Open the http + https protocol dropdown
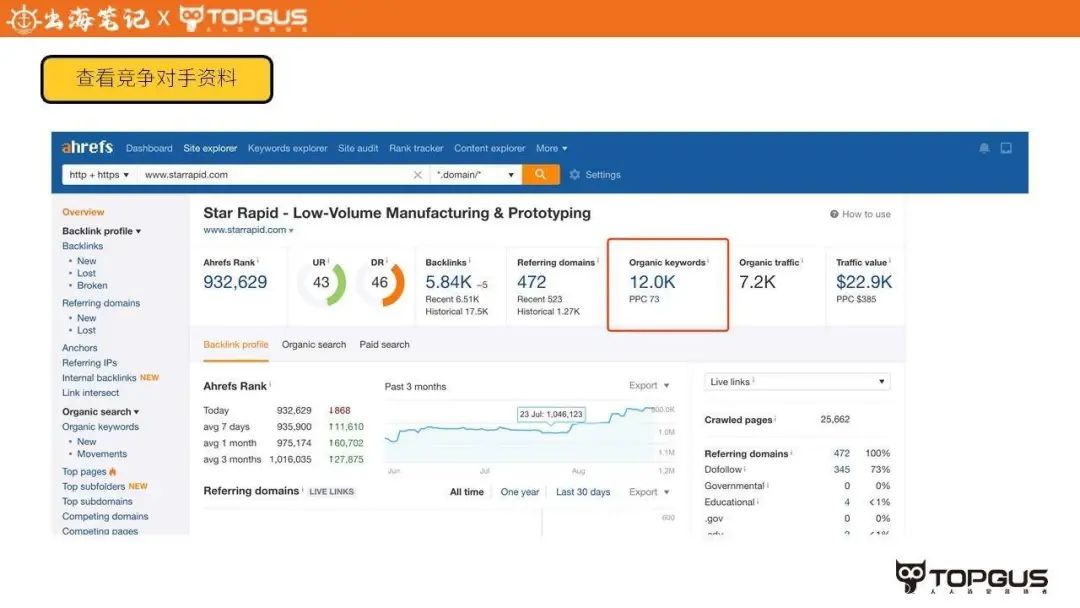Viewport: 1080px width, 608px height. click(x=99, y=175)
